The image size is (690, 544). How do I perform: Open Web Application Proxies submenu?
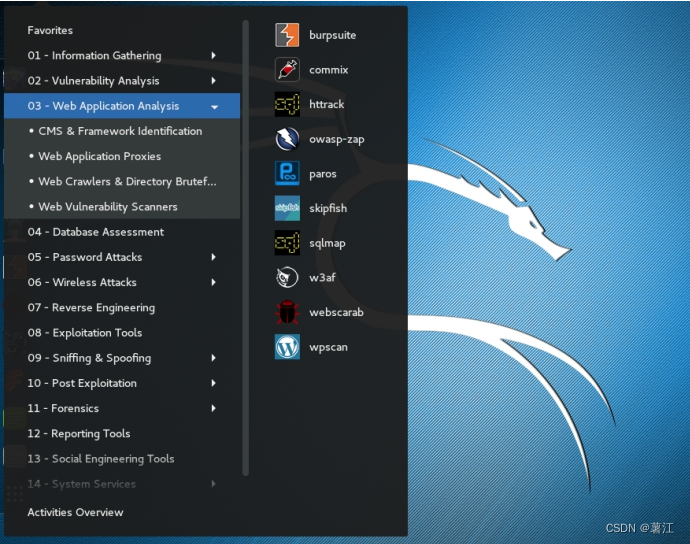click(x=122, y=156)
